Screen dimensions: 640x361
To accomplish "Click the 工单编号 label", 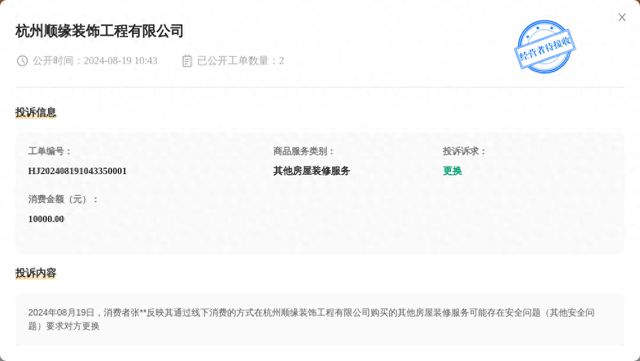I will 49,152.
